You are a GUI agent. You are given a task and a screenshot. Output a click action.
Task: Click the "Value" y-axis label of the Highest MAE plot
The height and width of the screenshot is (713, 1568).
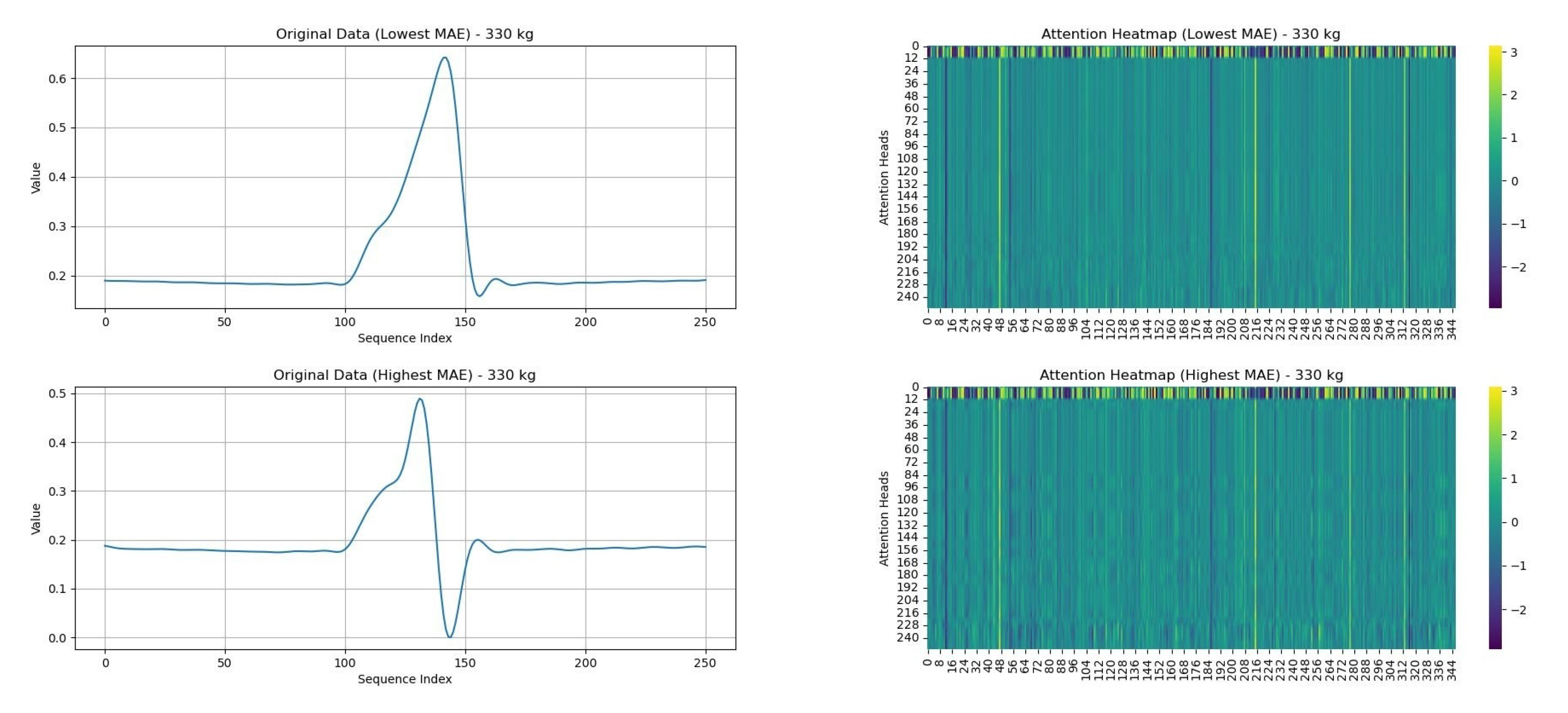(36, 519)
